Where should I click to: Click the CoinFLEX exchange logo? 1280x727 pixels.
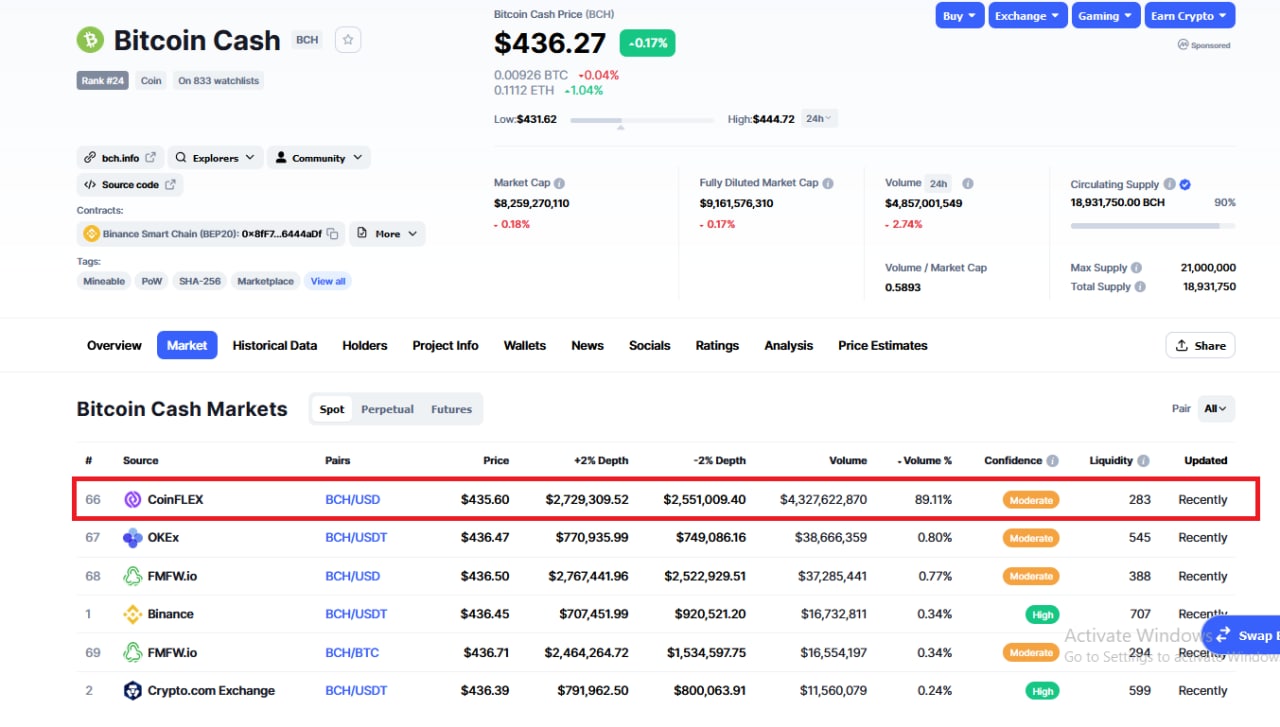[x=132, y=499]
